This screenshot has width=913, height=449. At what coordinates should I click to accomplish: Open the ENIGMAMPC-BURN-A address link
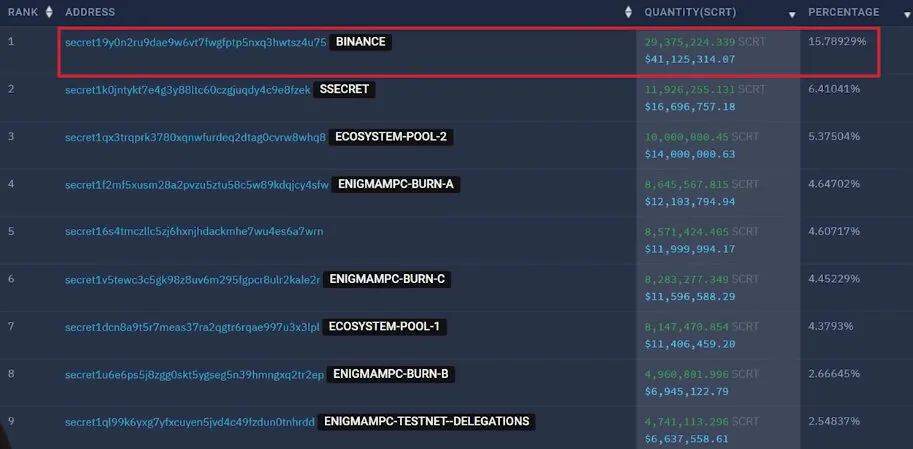[x=197, y=185]
